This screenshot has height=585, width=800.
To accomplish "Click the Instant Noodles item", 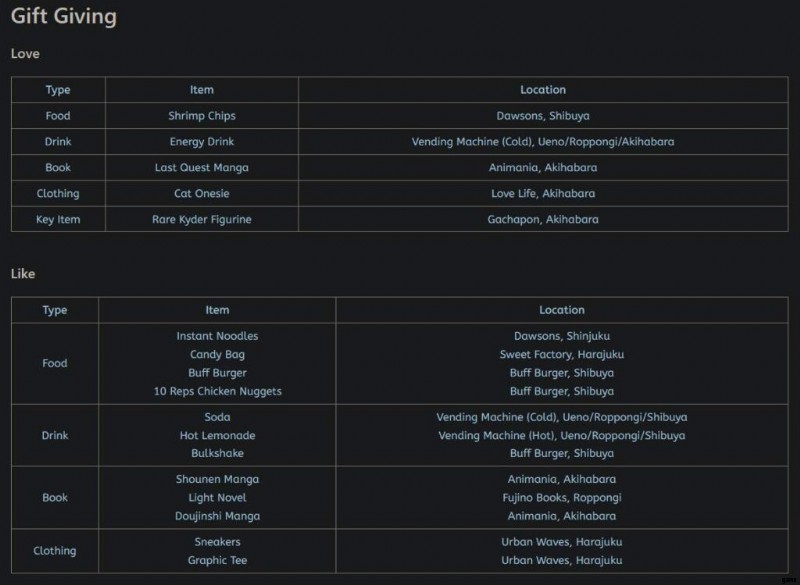I will click(x=217, y=336).
